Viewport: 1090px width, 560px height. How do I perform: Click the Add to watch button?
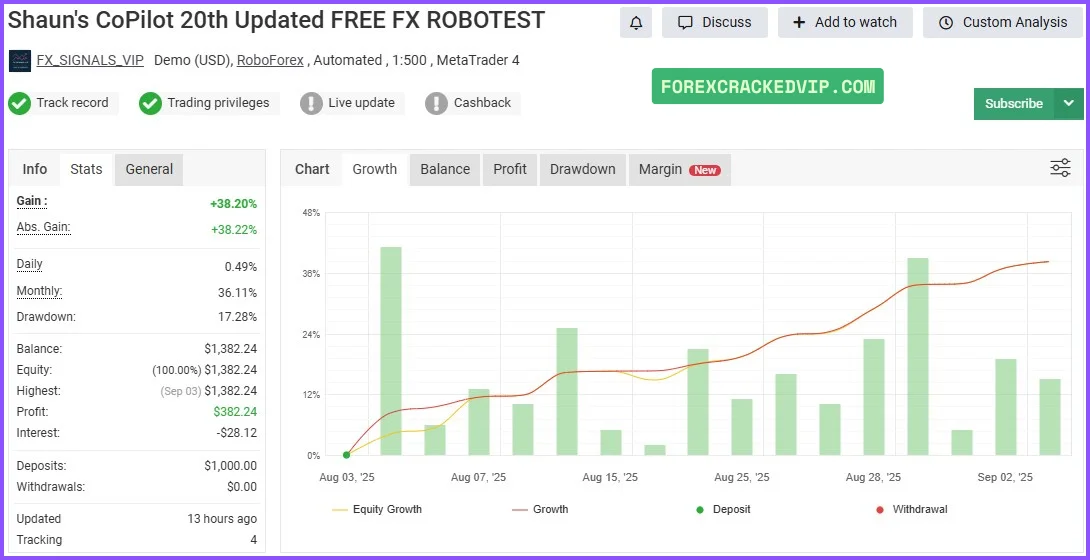[x=845, y=23]
